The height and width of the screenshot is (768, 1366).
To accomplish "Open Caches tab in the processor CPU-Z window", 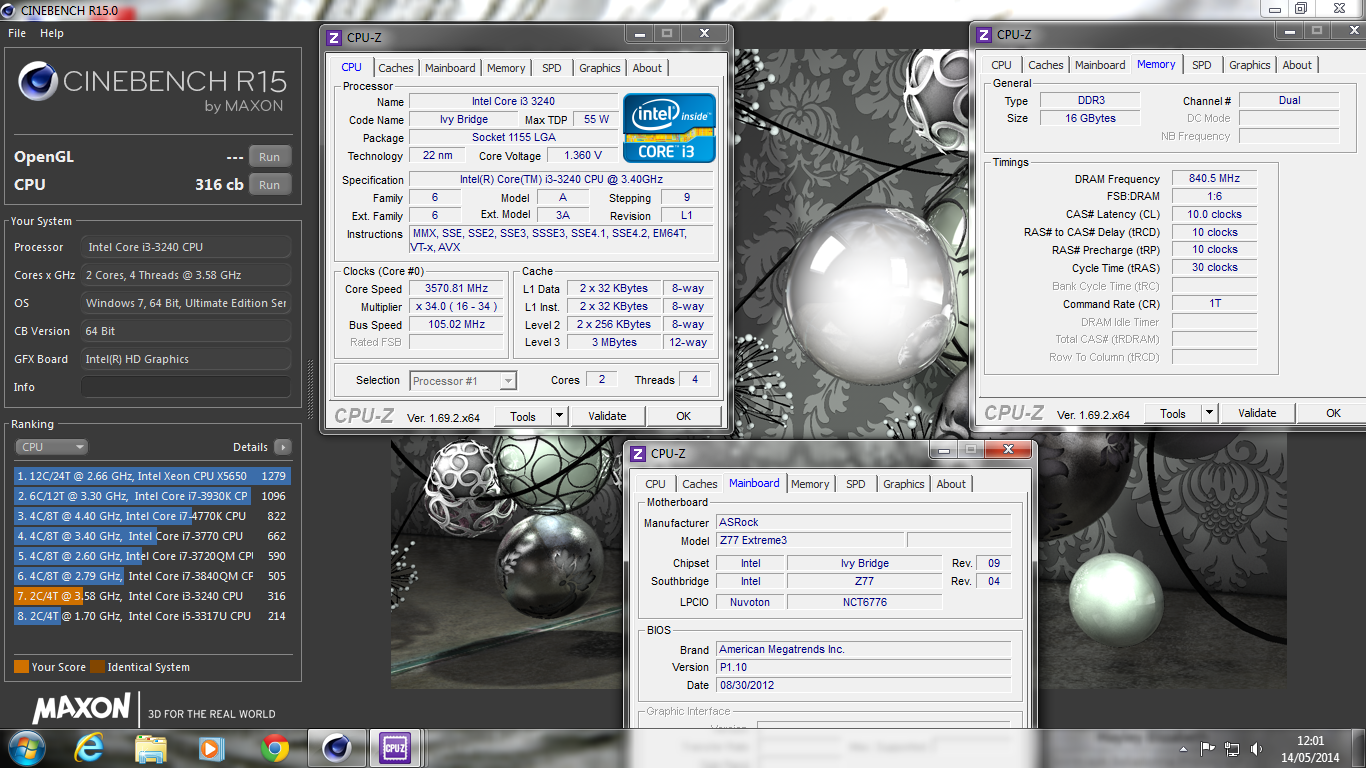I will pos(395,68).
